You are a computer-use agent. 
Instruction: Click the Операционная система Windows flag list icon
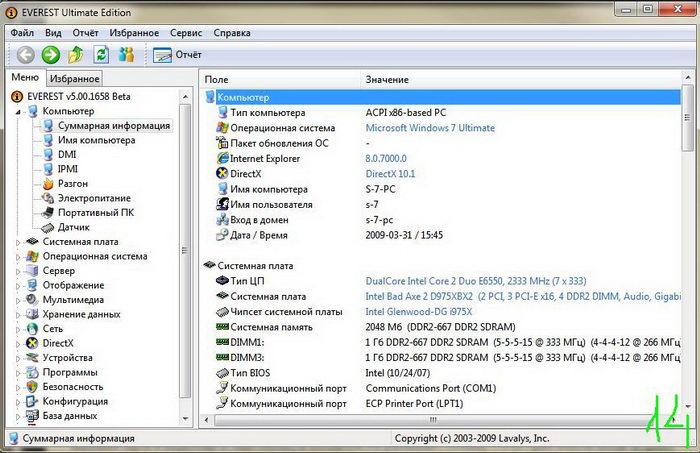click(222, 128)
